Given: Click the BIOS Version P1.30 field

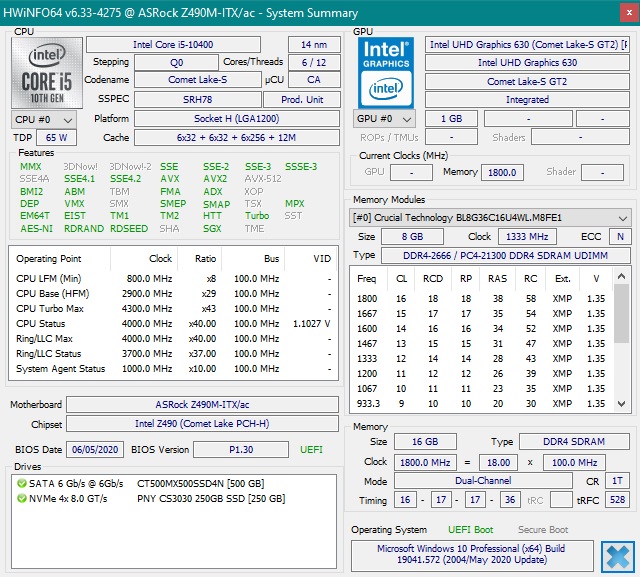Looking at the screenshot, I should pos(241,450).
